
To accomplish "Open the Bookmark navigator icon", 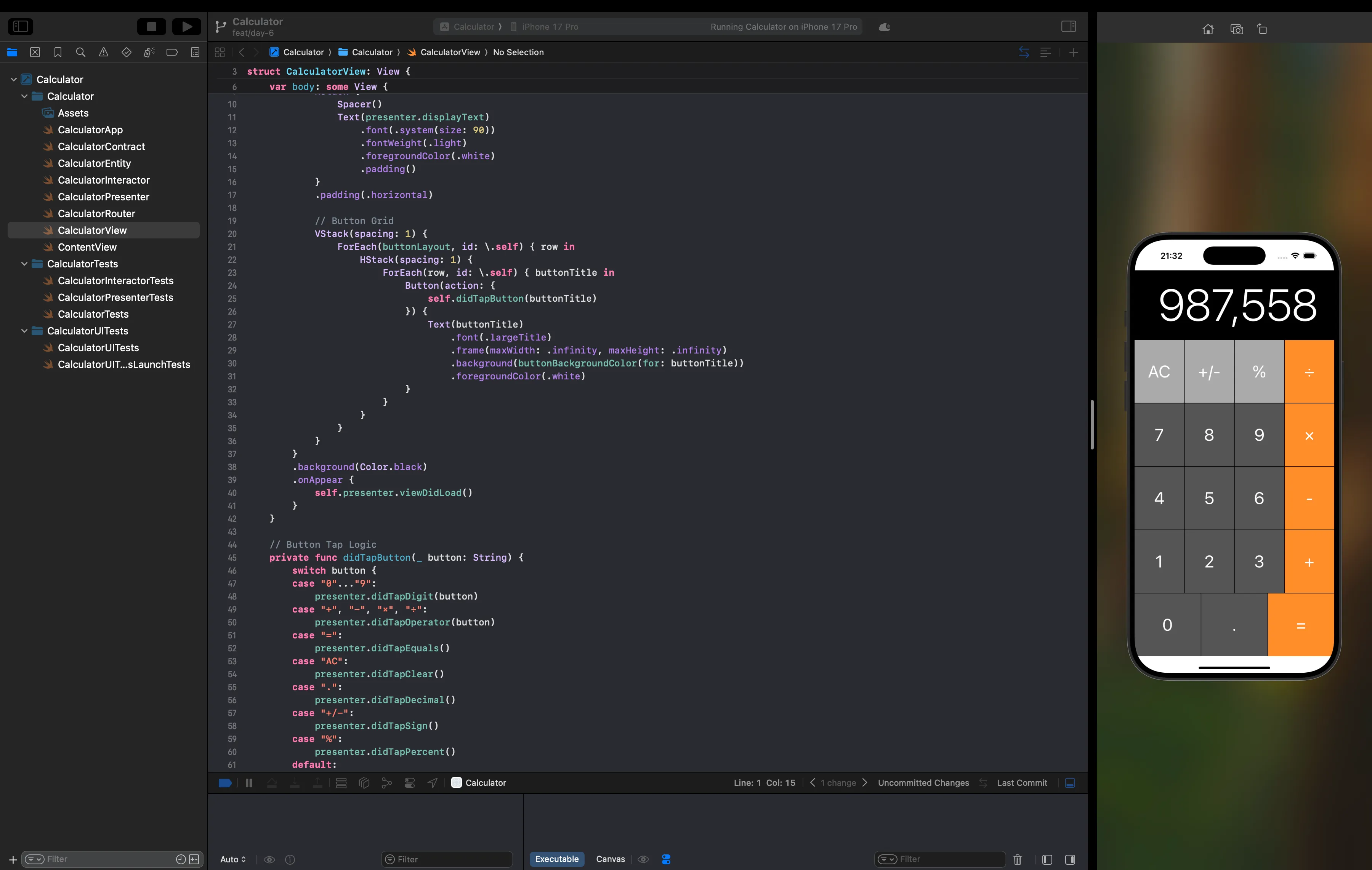I will (x=58, y=53).
